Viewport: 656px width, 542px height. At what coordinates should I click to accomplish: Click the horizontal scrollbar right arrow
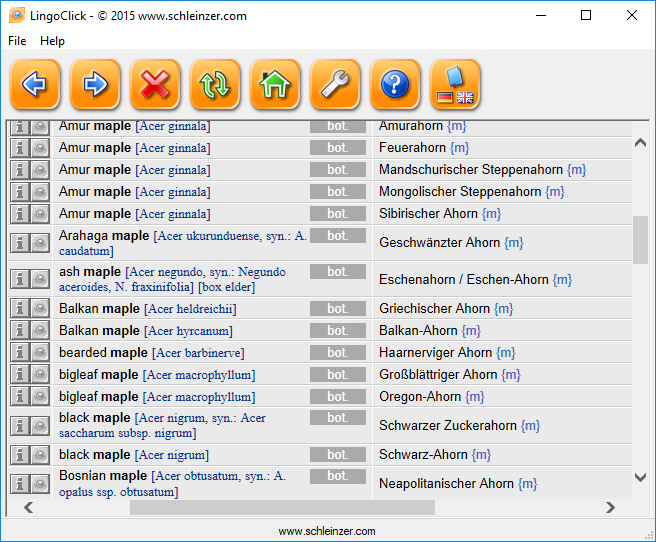(610, 508)
